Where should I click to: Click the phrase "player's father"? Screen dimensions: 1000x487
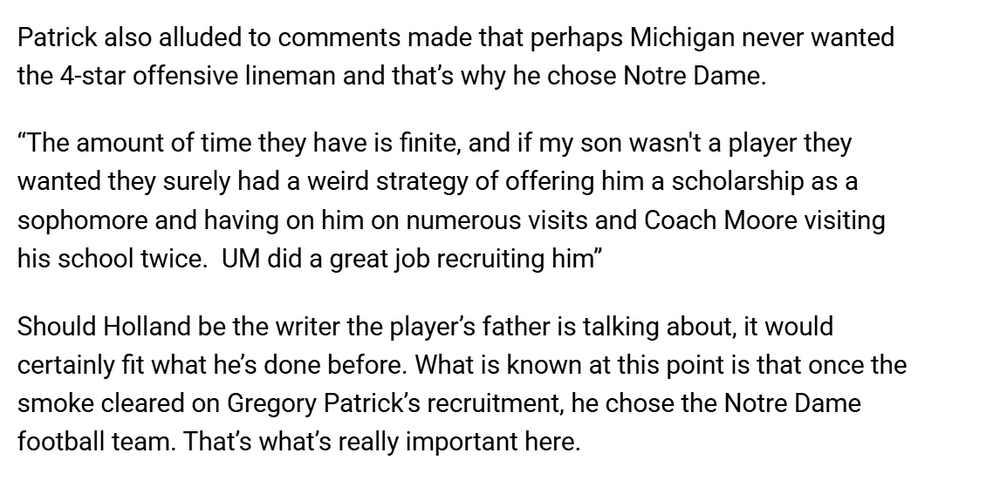point(462,327)
